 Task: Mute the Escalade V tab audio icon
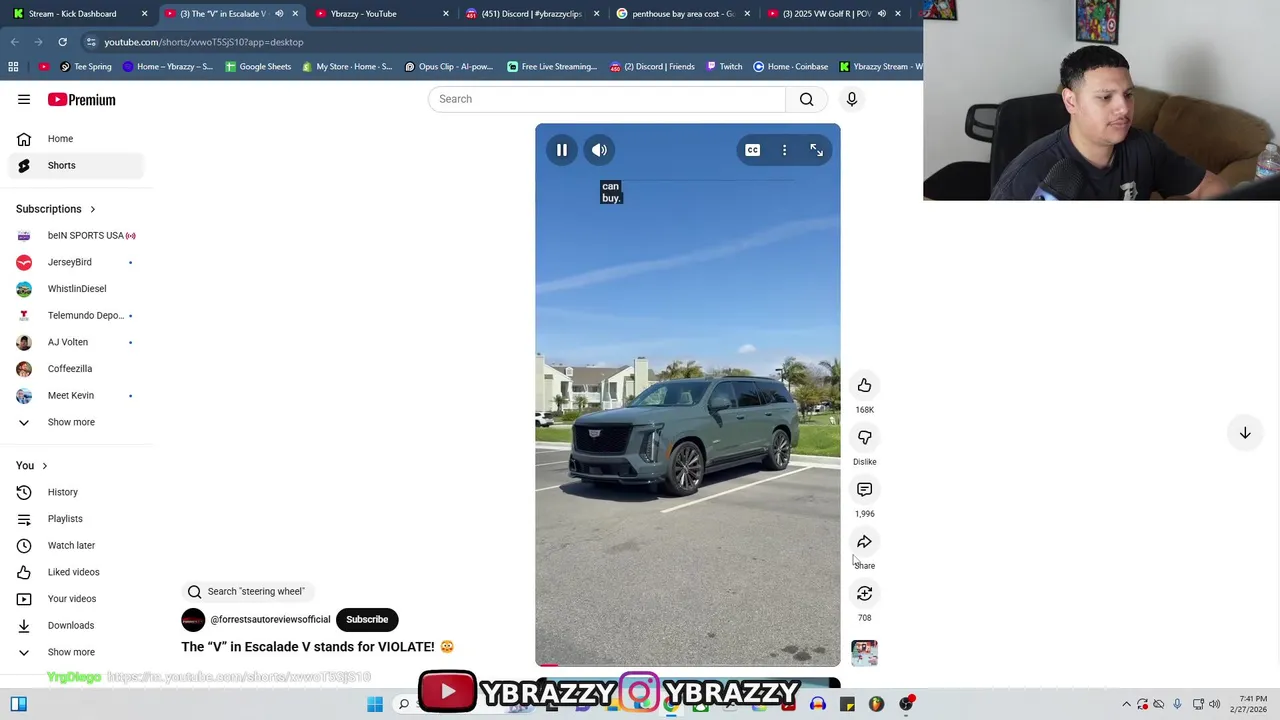pyautogui.click(x=279, y=14)
